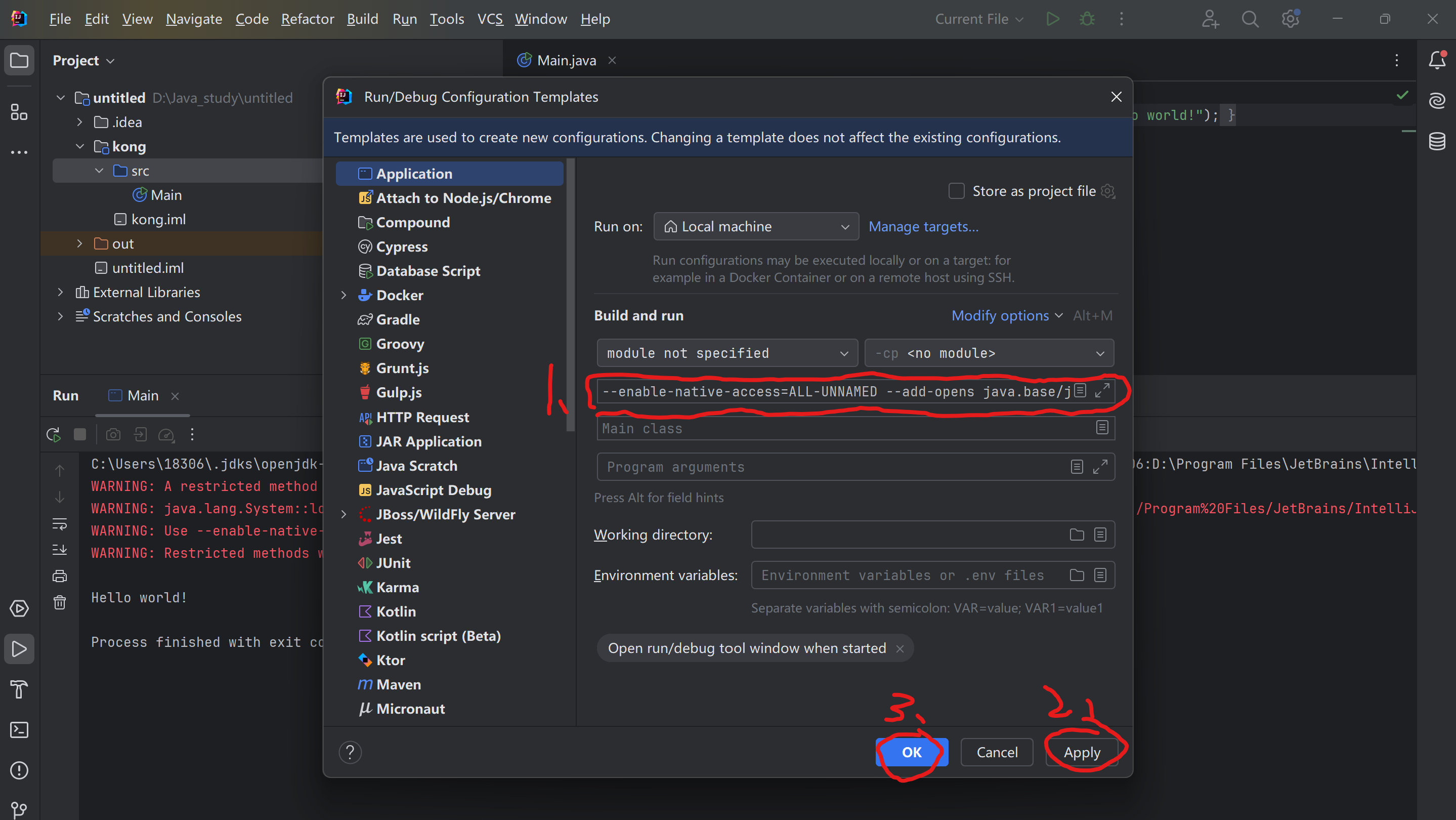Open the Build hammer tool window
Screen dimensions: 1456x820
19,689
